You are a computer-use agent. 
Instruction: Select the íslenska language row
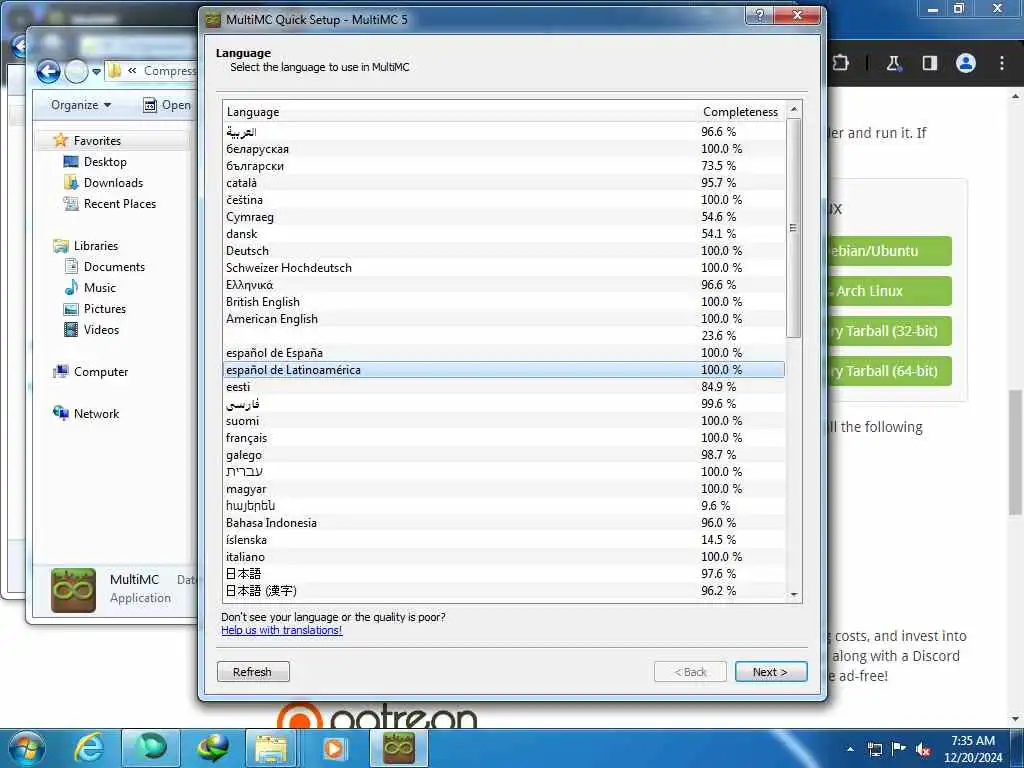pyautogui.click(x=504, y=539)
